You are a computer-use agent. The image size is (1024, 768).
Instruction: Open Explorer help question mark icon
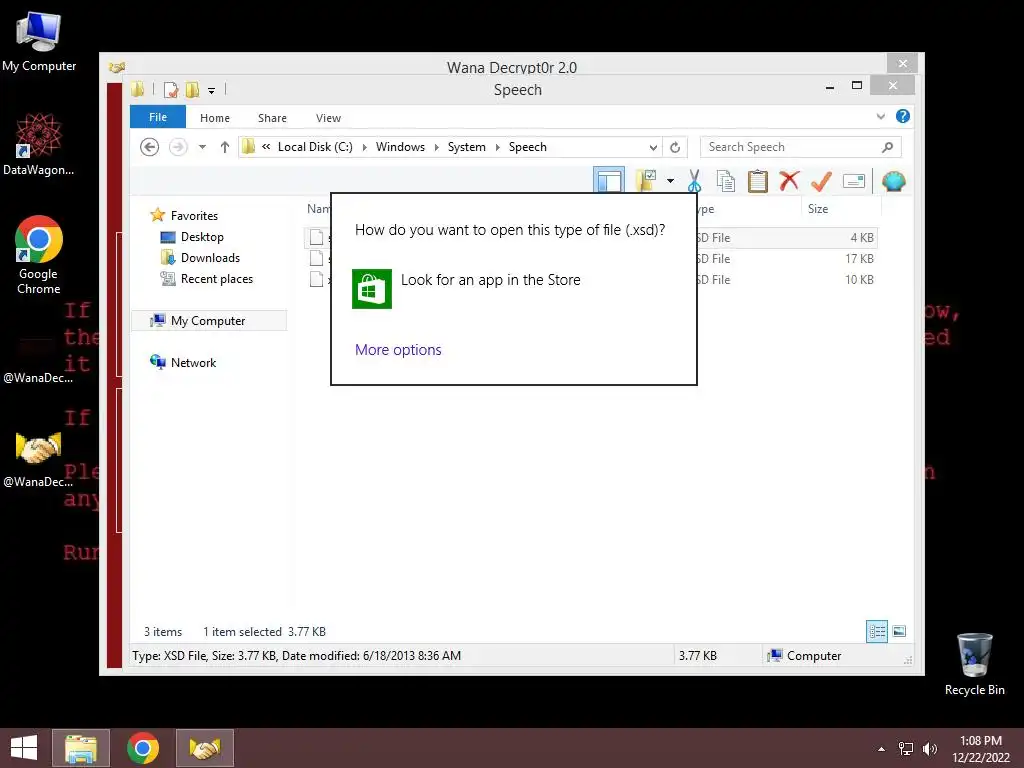coord(903,116)
